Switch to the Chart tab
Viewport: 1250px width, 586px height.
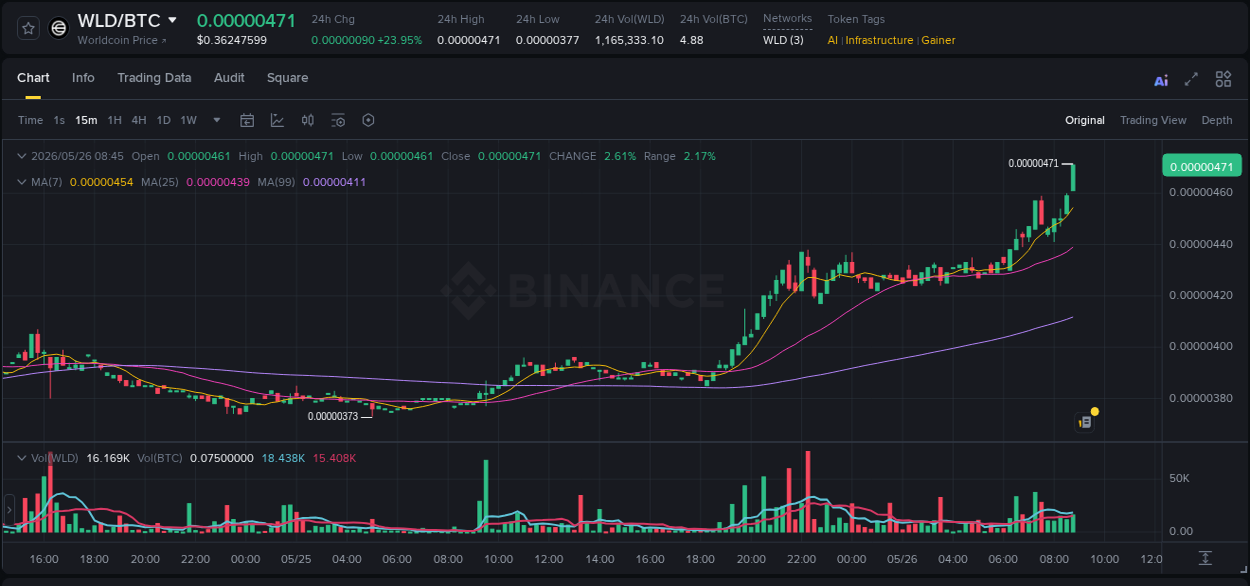(33, 78)
